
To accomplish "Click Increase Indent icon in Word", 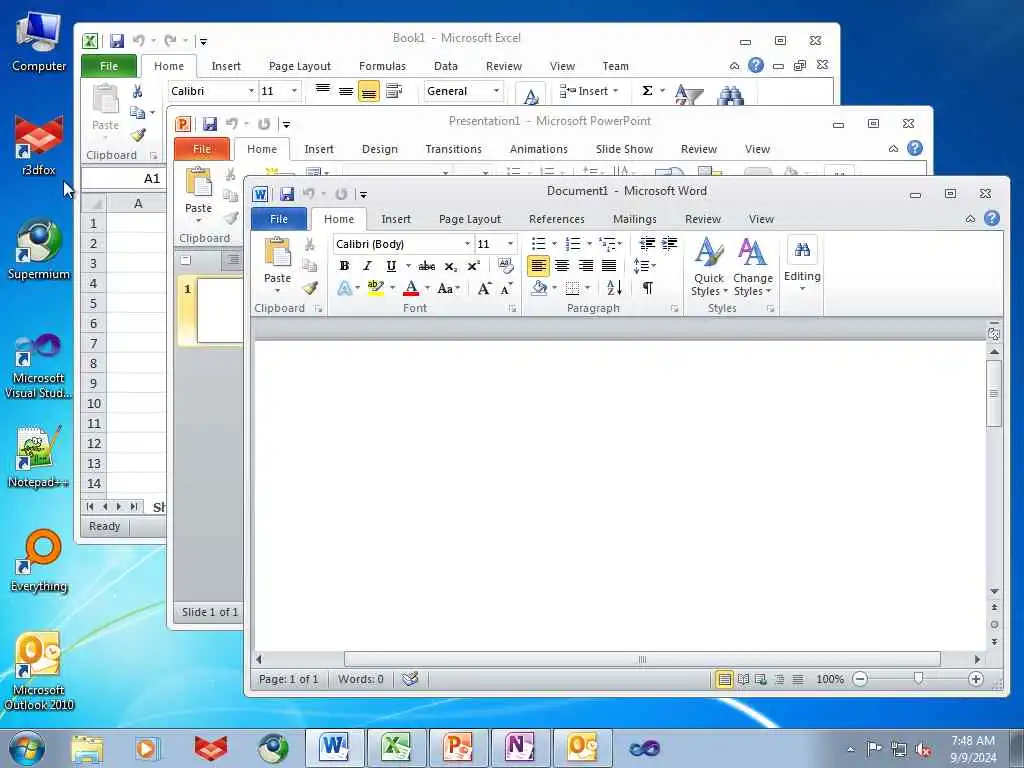I will pyautogui.click(x=669, y=244).
